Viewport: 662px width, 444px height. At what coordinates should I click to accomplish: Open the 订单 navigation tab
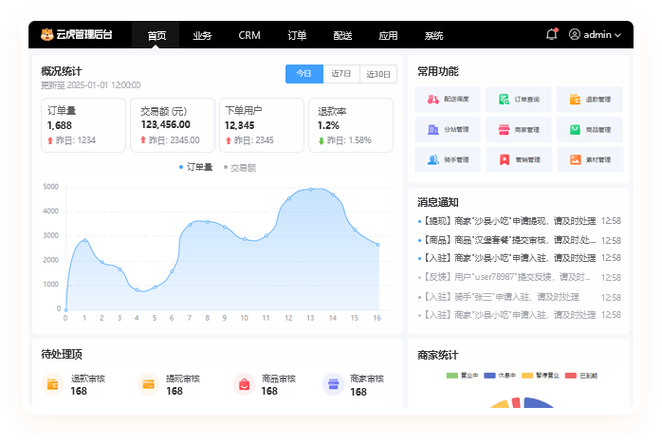[x=297, y=35]
